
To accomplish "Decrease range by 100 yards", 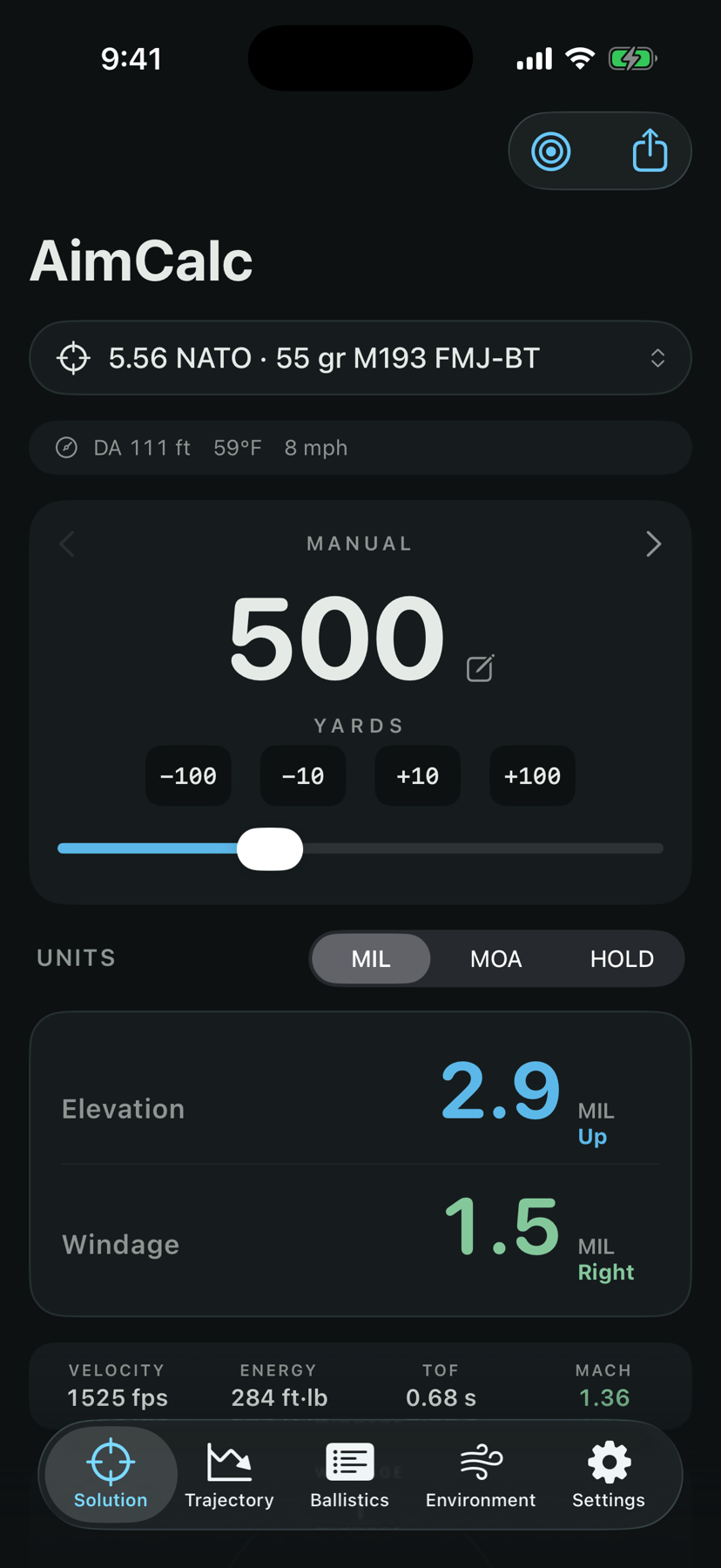I will tap(188, 775).
